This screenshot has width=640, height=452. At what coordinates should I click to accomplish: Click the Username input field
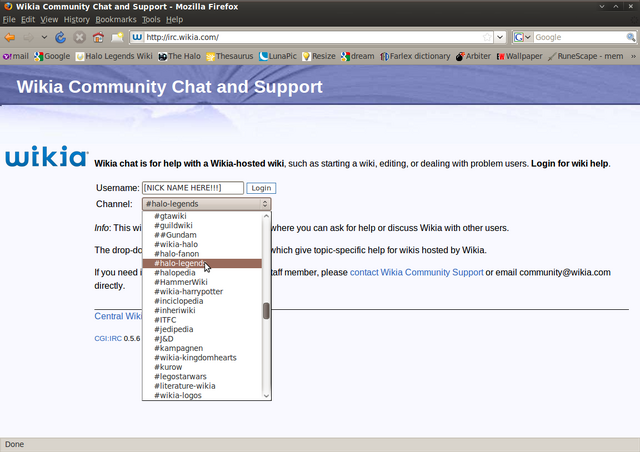coord(193,188)
